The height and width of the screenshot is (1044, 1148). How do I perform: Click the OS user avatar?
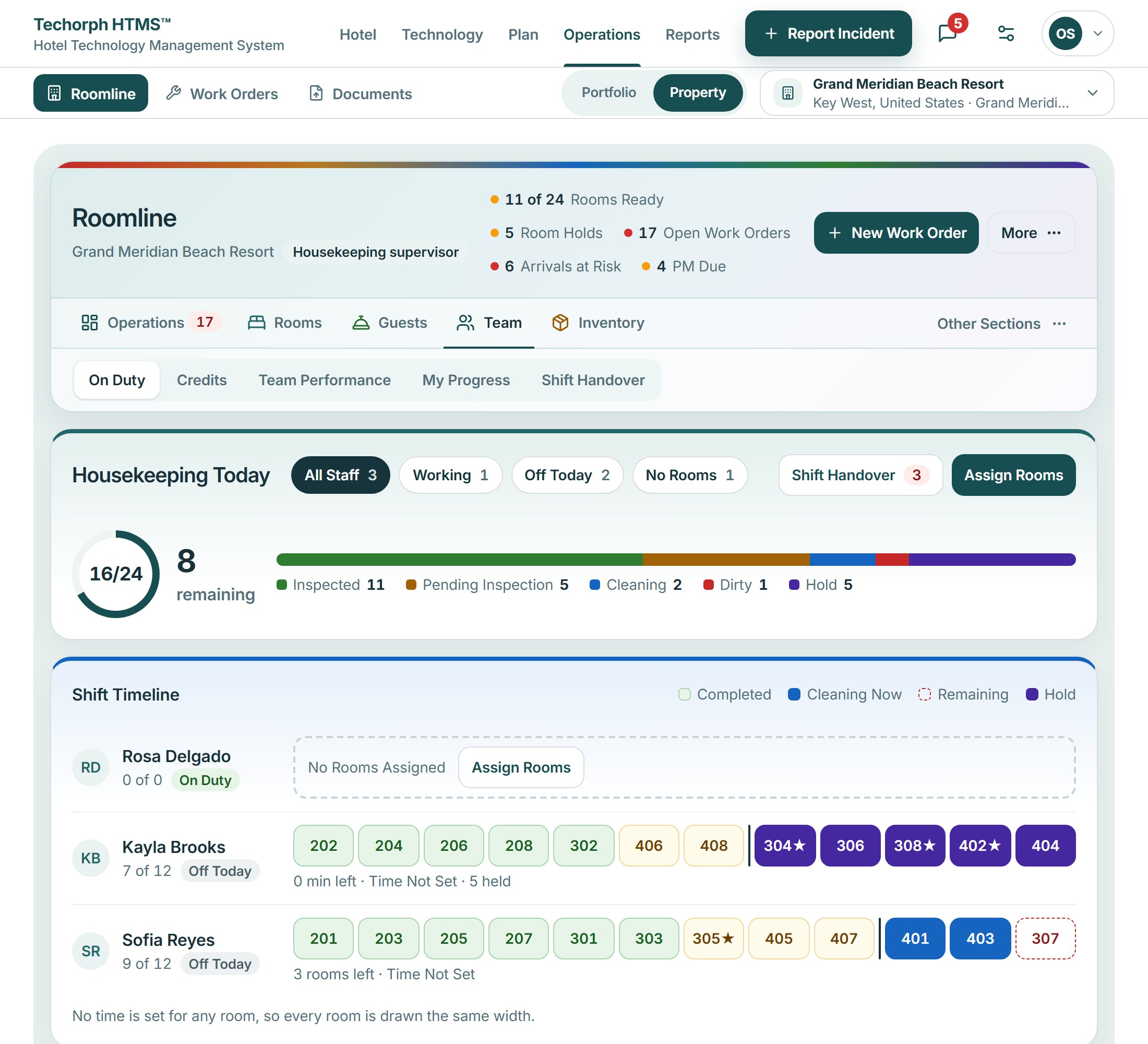click(x=1065, y=33)
